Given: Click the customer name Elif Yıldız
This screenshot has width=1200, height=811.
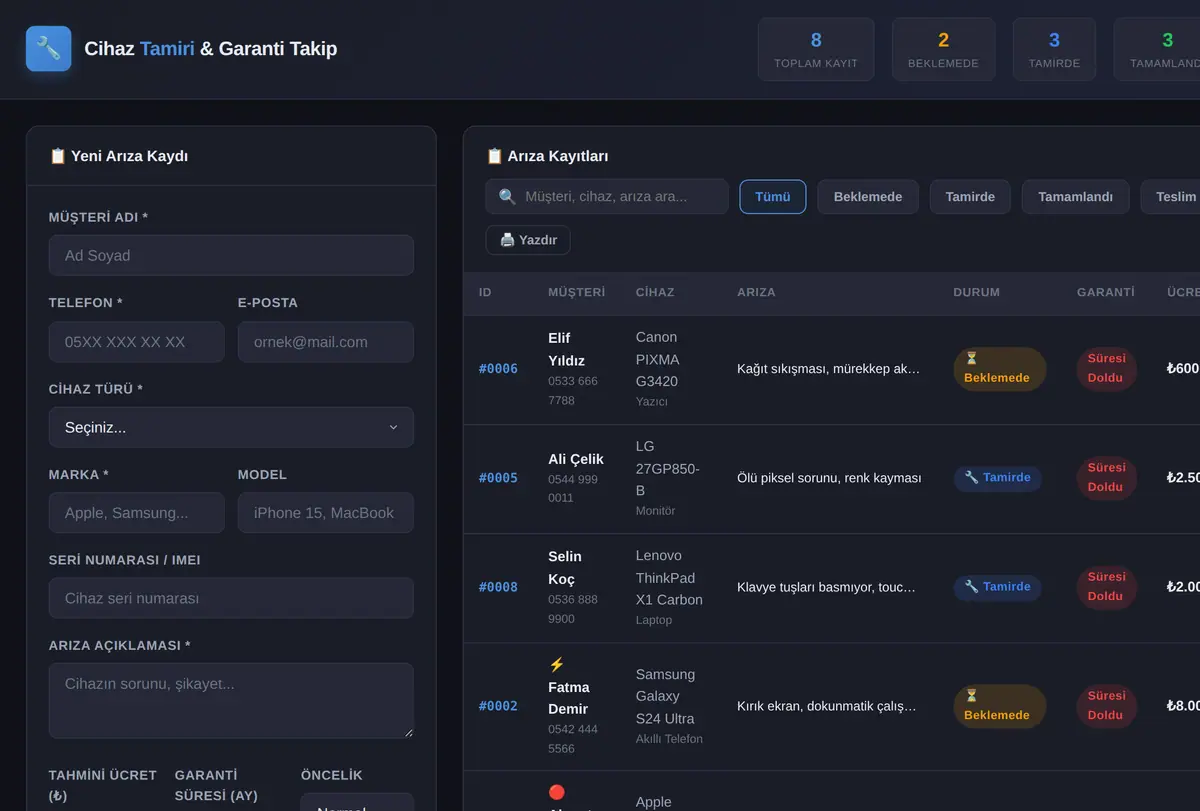Looking at the screenshot, I should tap(567, 349).
